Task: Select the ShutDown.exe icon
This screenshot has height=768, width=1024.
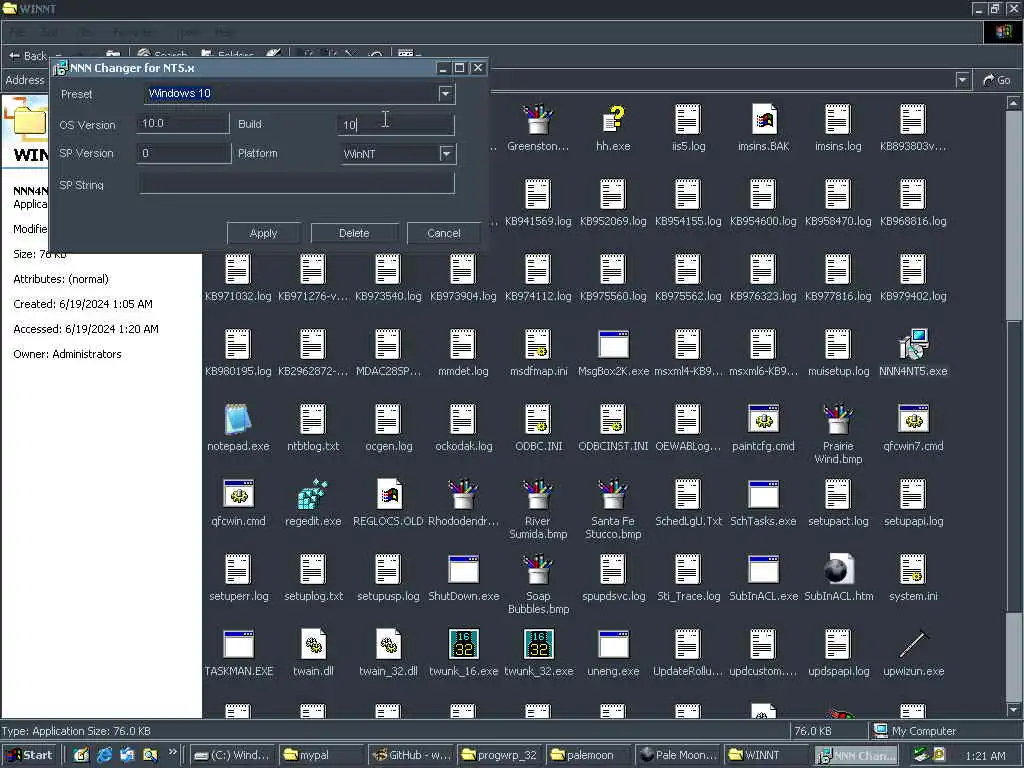Action: click(x=463, y=569)
